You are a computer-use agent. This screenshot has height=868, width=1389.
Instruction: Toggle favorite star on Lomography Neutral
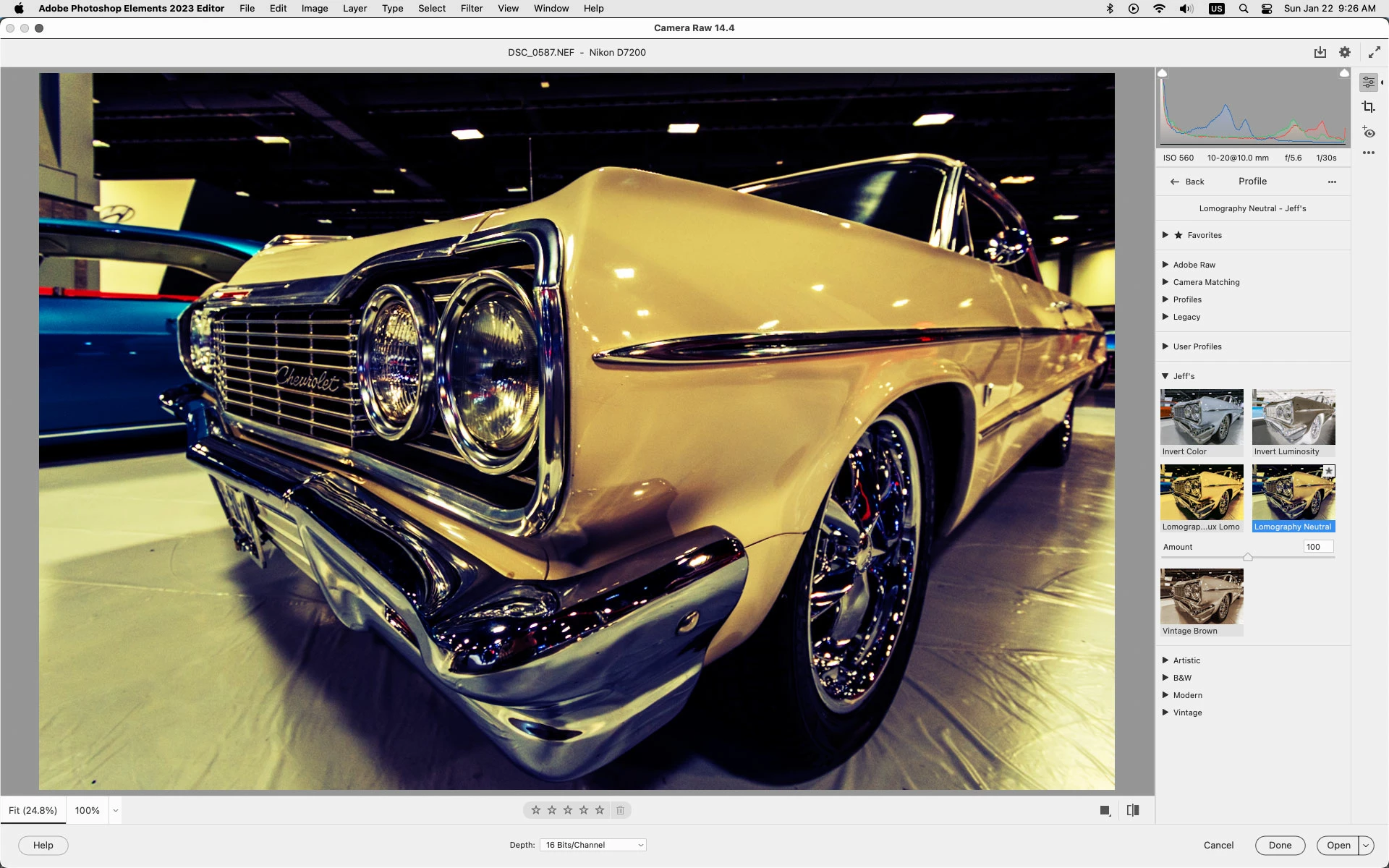[1328, 471]
